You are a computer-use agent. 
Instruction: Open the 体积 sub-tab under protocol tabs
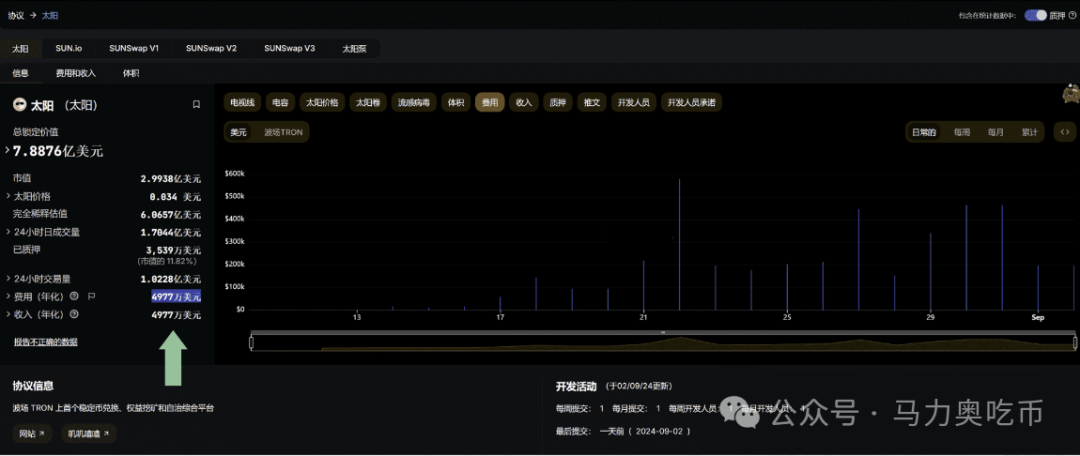point(131,72)
